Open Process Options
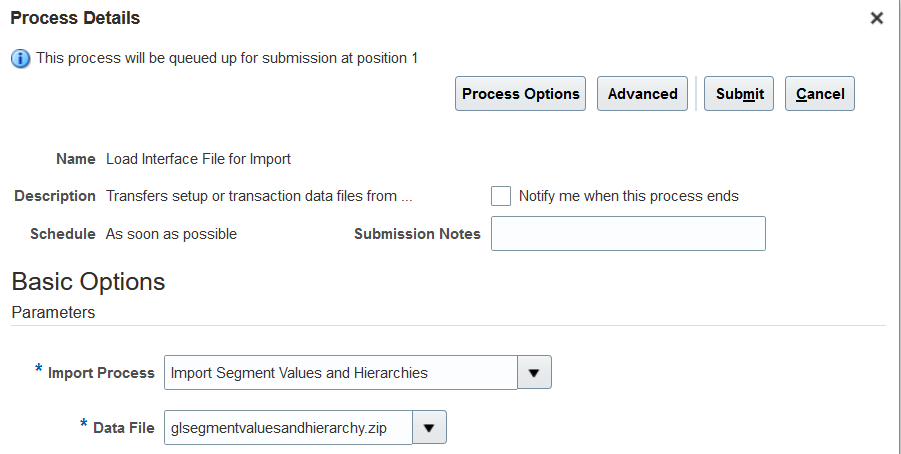 tap(521, 94)
